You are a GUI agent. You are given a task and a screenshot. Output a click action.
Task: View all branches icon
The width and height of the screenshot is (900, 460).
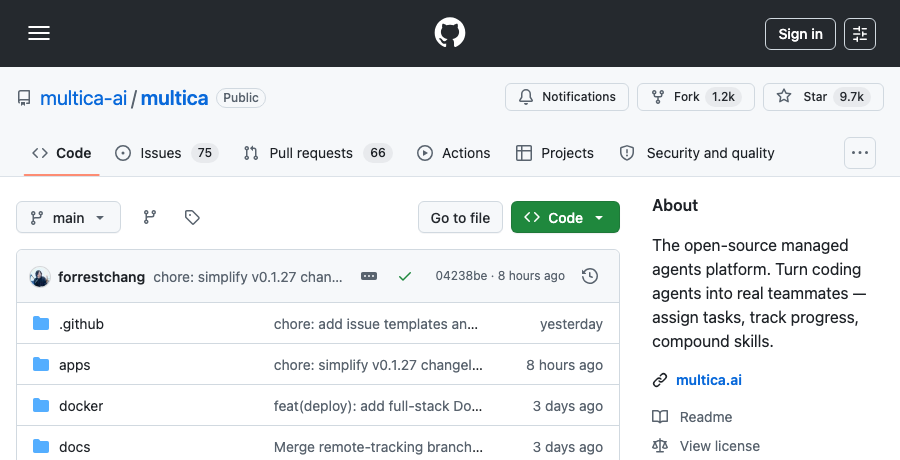tap(150, 217)
